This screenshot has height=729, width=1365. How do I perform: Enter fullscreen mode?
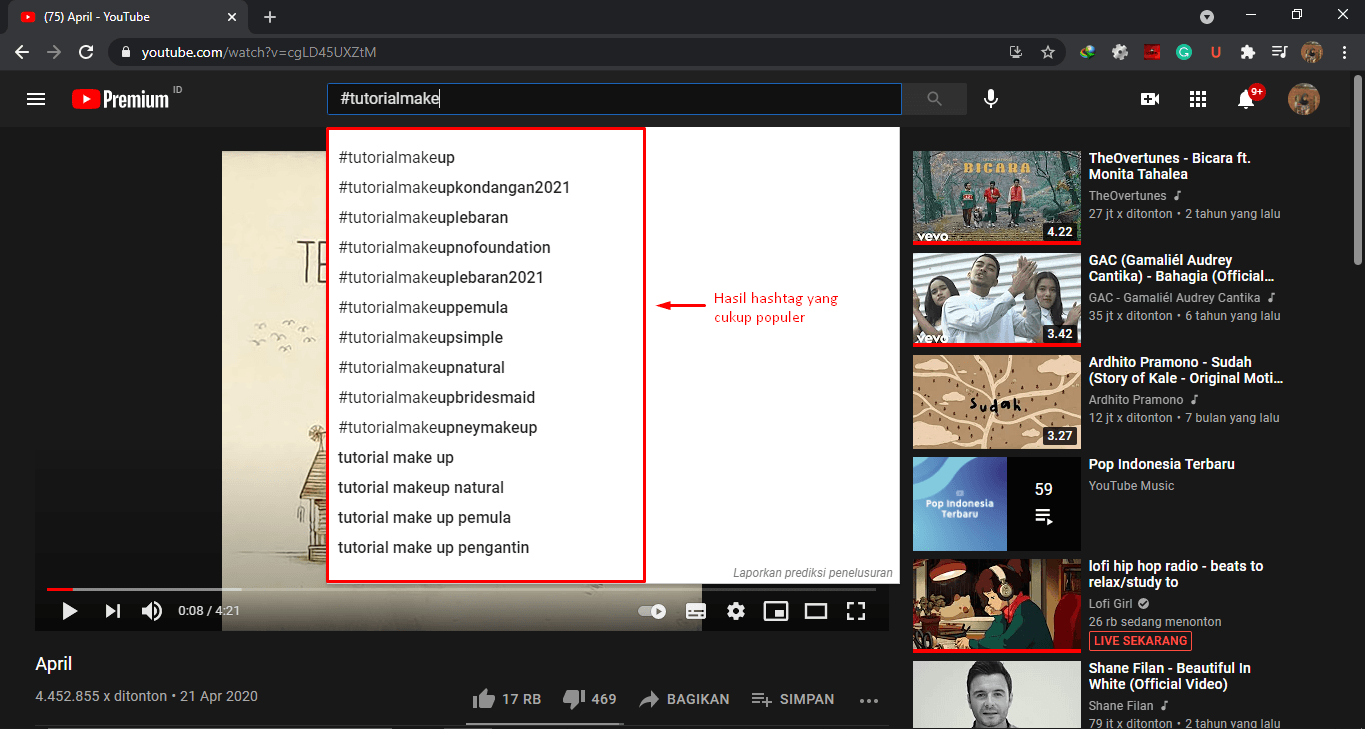pos(855,611)
